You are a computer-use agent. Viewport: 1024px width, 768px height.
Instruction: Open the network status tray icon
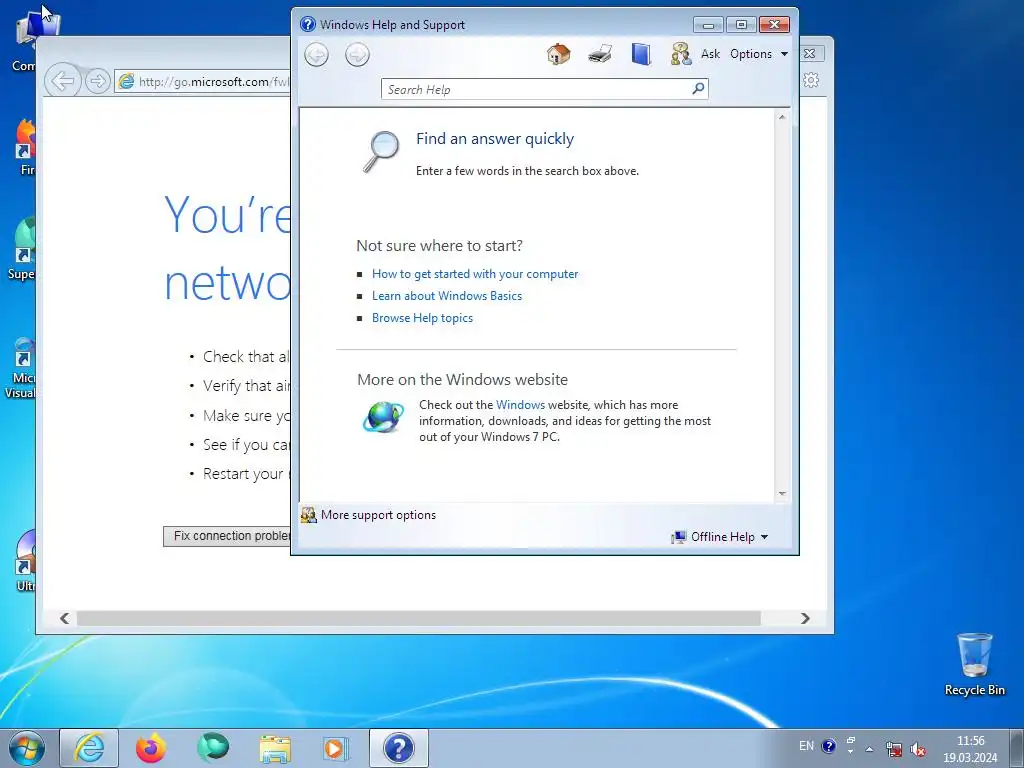(x=894, y=749)
